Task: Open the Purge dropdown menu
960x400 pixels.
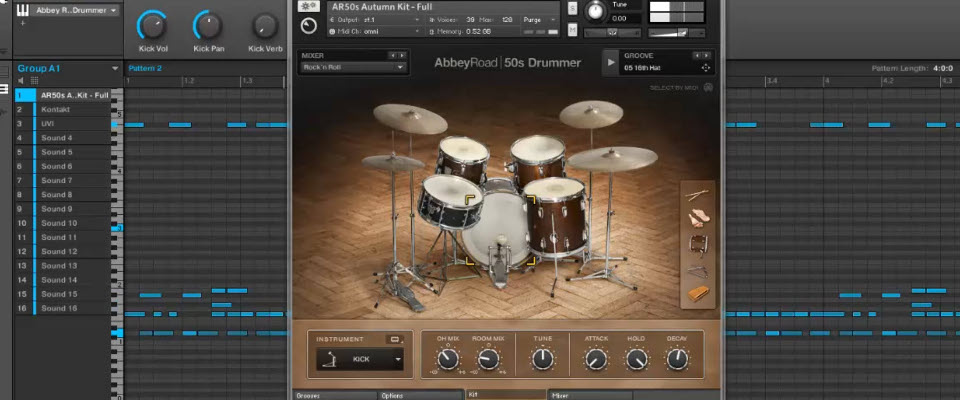Action: [540, 20]
